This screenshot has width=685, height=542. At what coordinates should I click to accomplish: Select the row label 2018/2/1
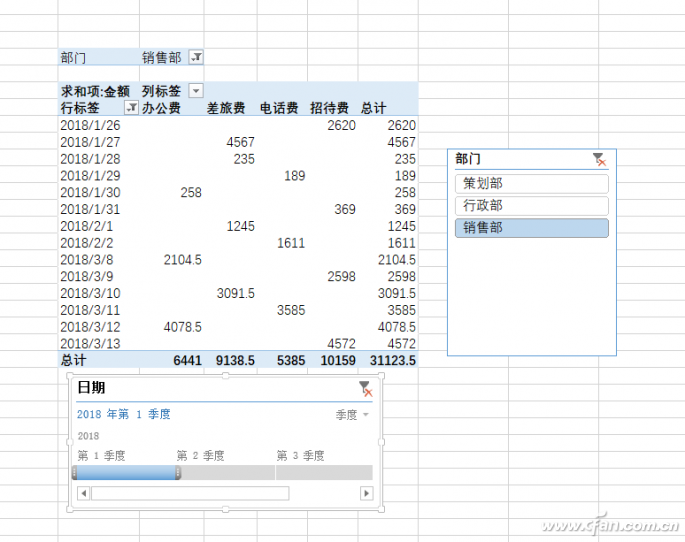point(86,226)
